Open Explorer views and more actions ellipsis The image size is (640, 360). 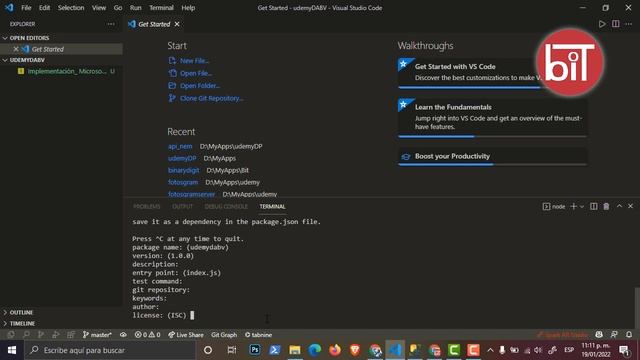click(x=111, y=24)
